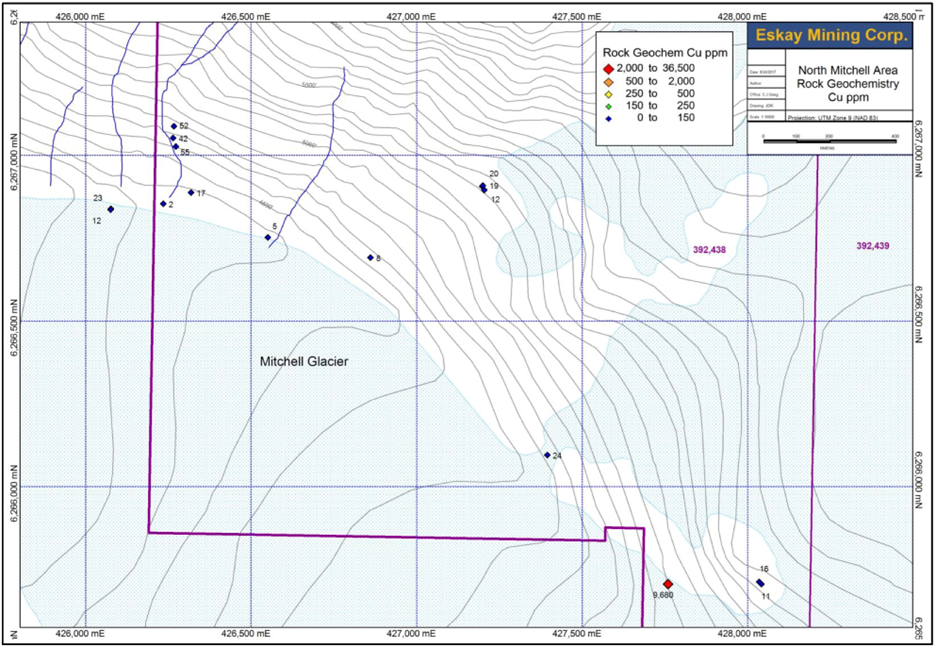
Task: Click the blue sample marker labeled 24
Action: (x=547, y=455)
